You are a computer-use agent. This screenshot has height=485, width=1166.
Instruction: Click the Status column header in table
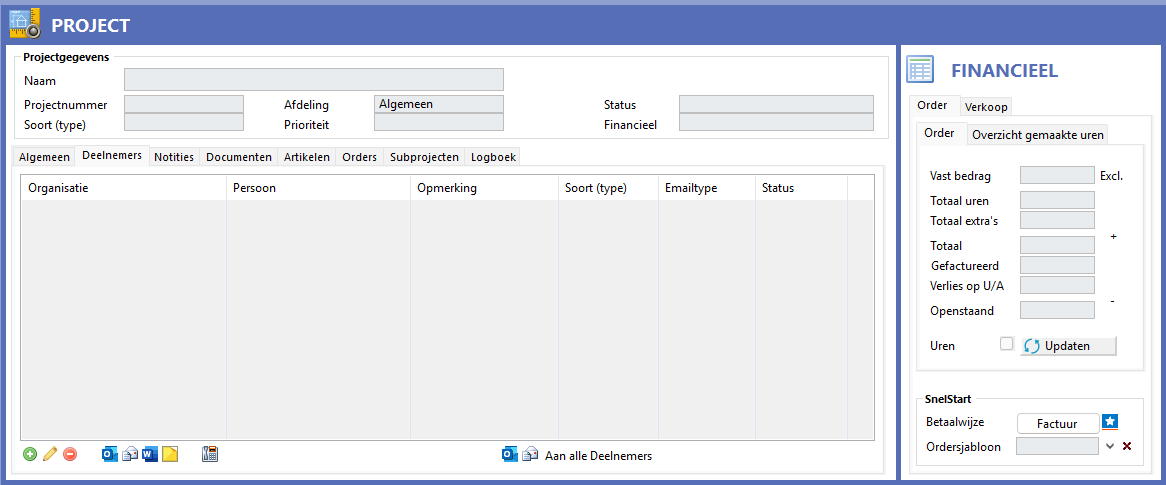click(x=801, y=188)
